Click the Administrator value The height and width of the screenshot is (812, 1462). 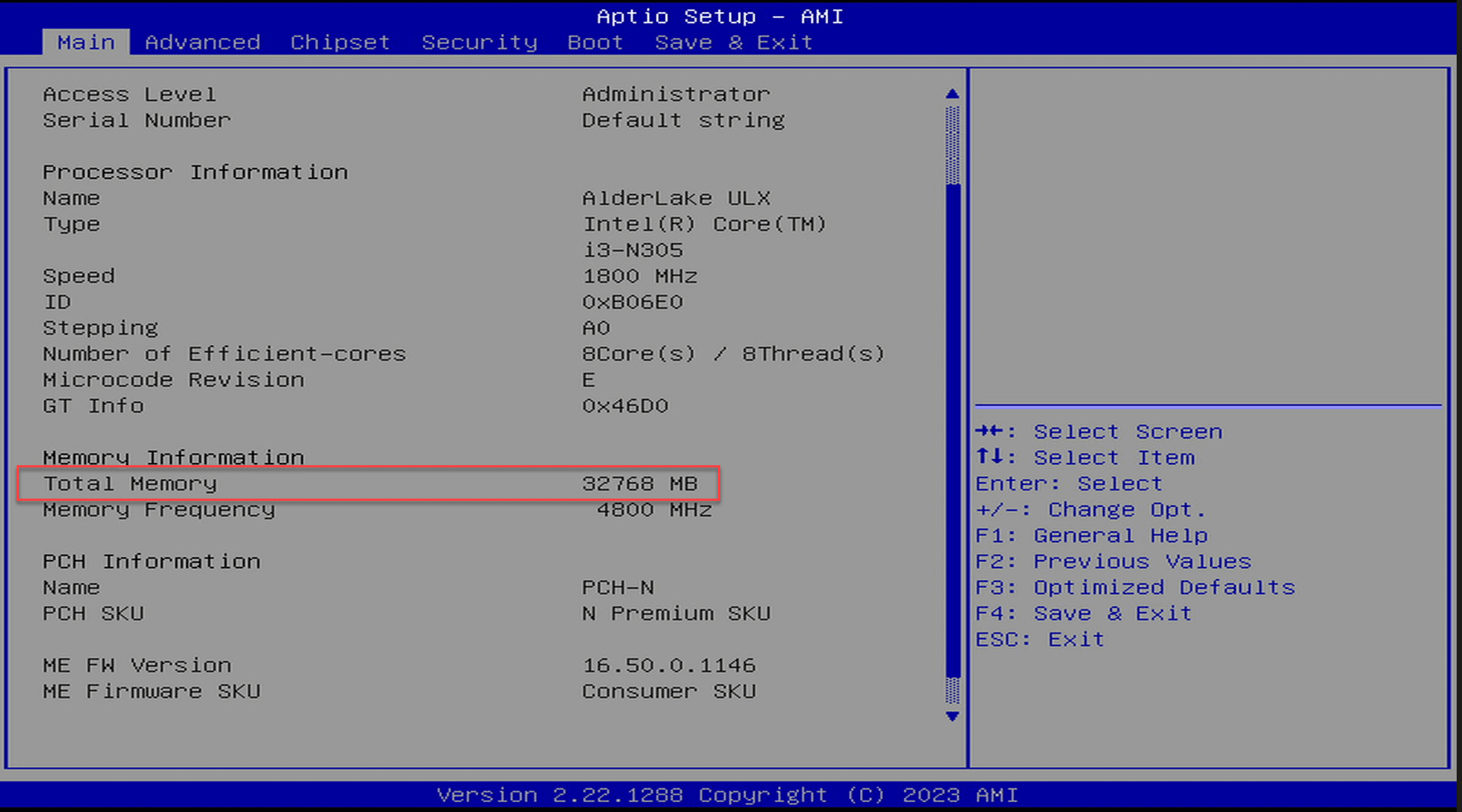[x=676, y=95]
